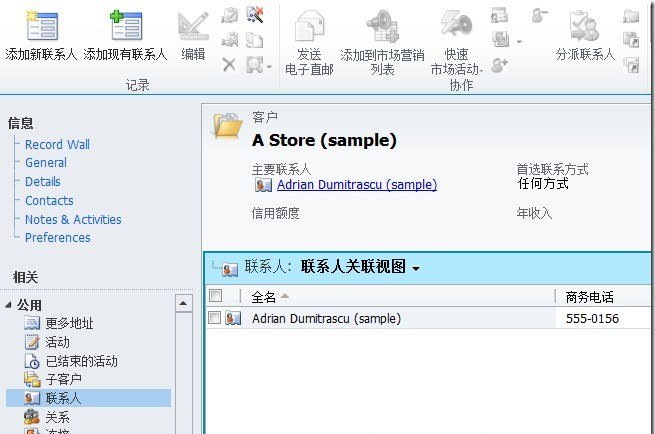Click the copy link icon right of Assign Contacts
This screenshot has height=434, width=655.
(631, 40)
